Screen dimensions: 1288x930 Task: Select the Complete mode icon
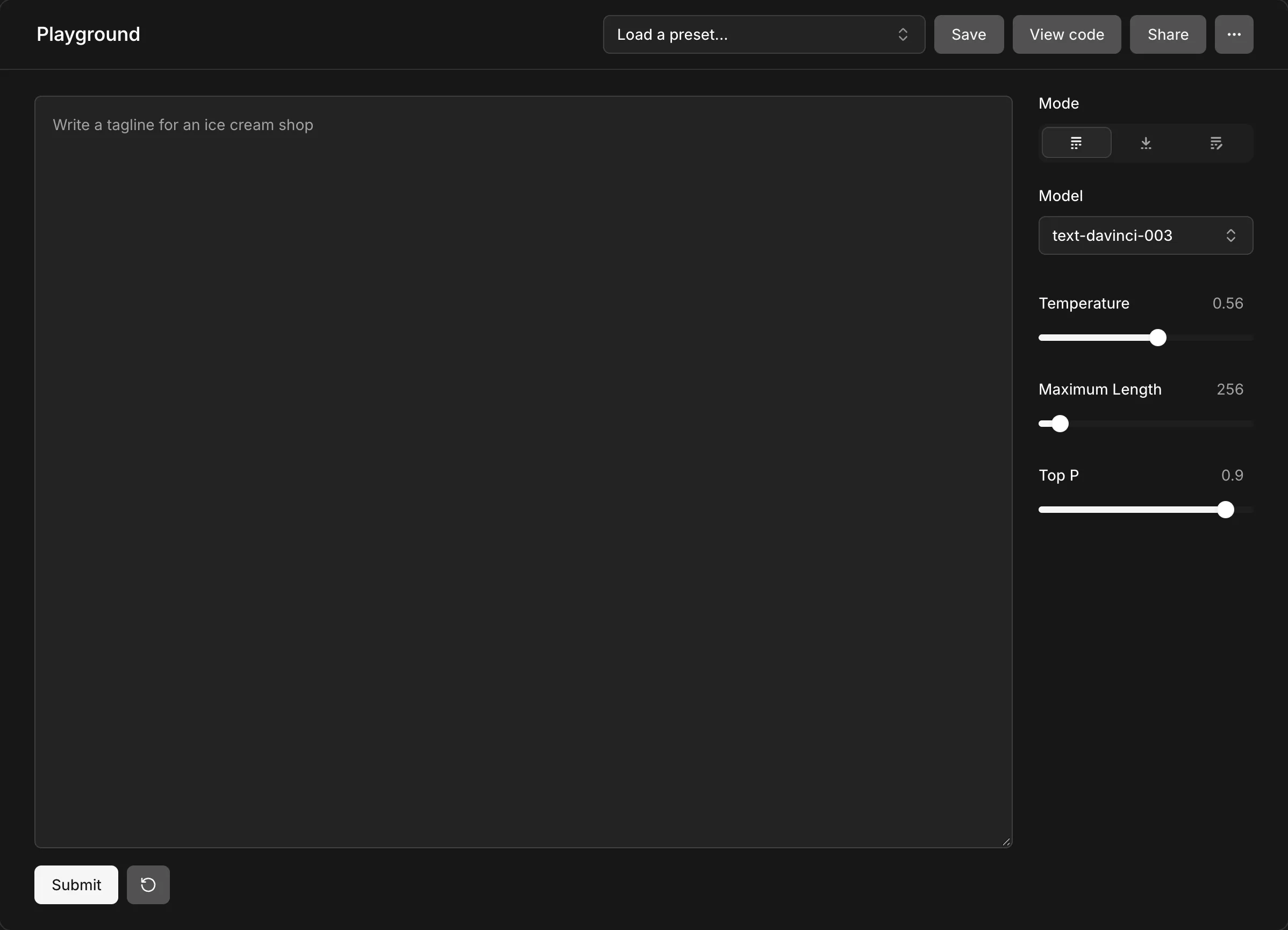(x=1076, y=143)
